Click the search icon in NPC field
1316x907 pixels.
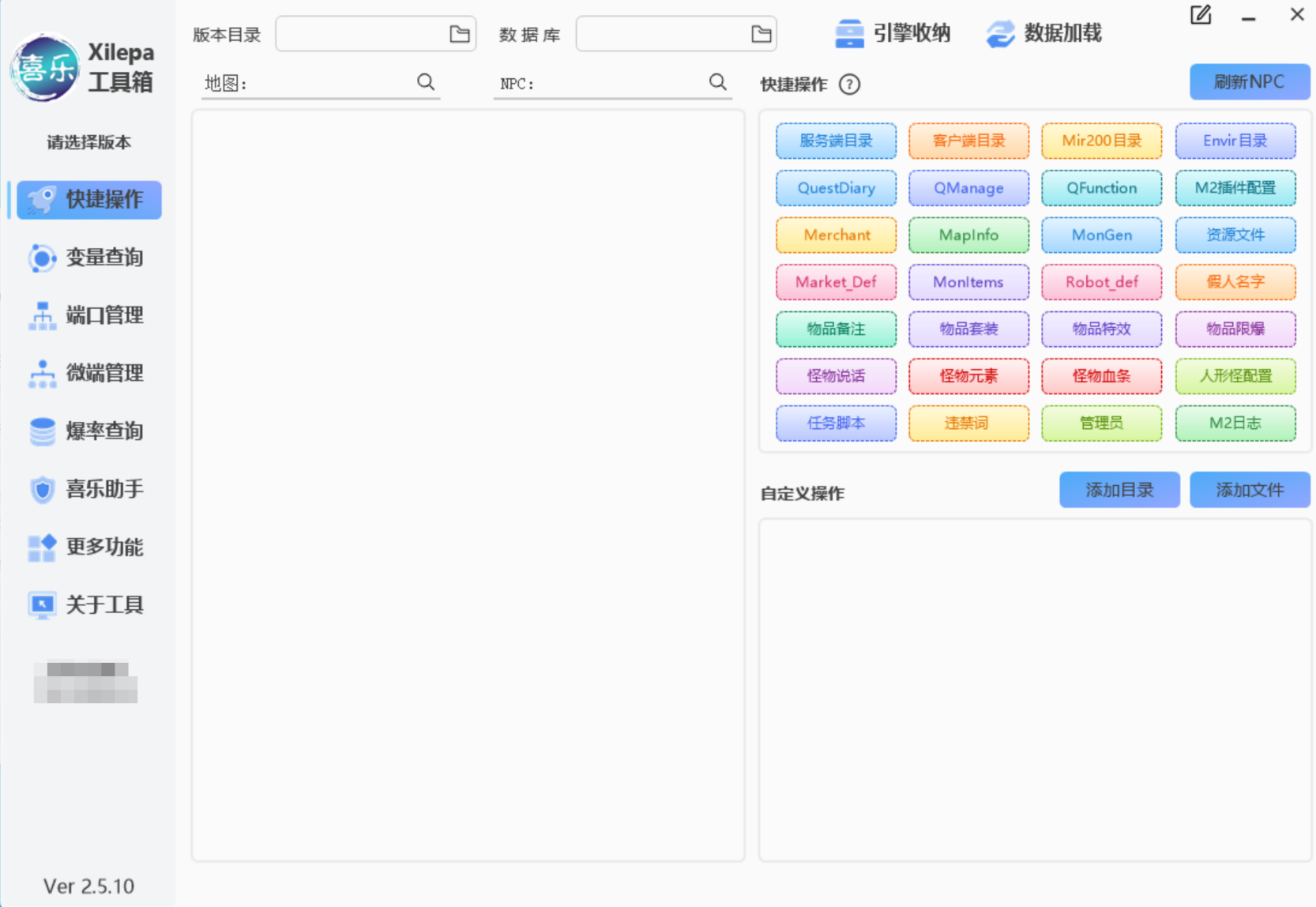(717, 82)
